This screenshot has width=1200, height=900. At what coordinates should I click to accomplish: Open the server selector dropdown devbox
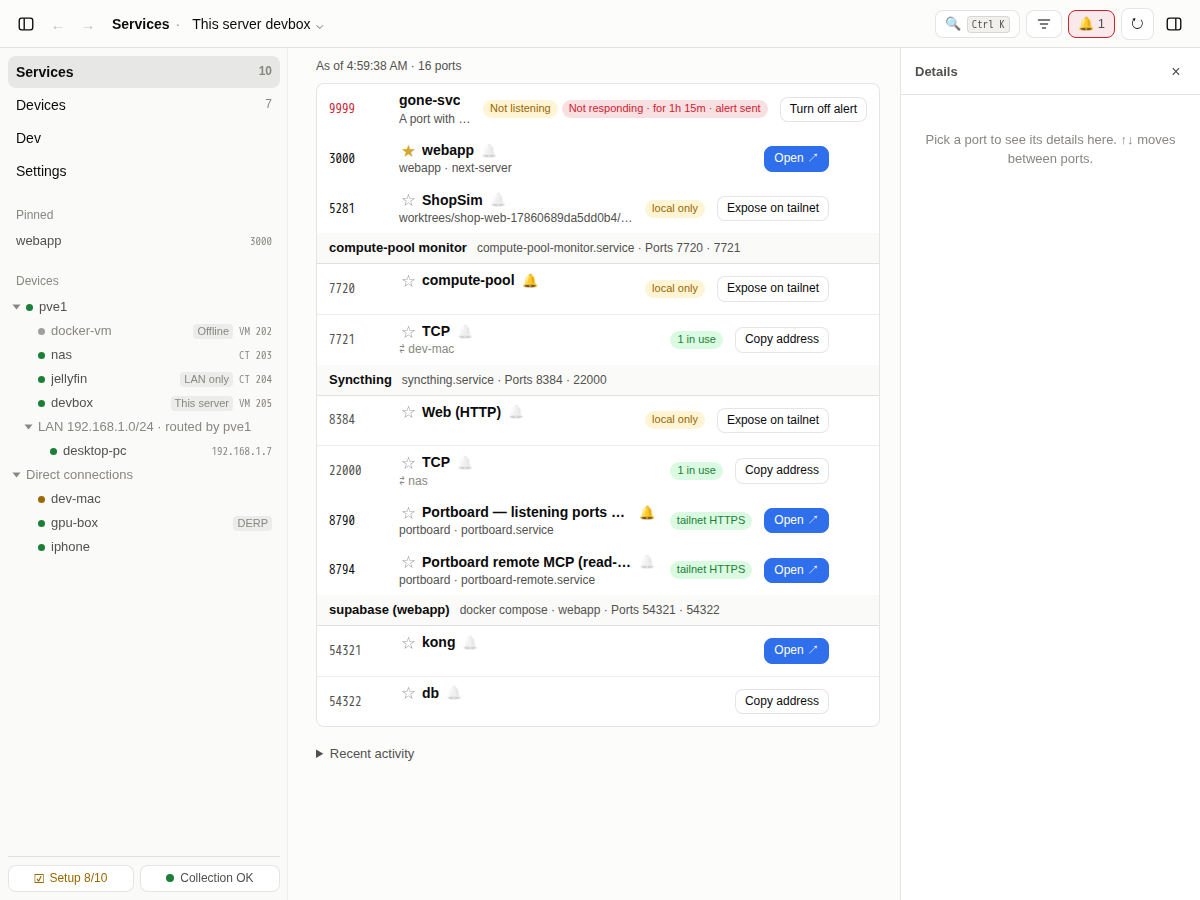pyautogui.click(x=258, y=24)
